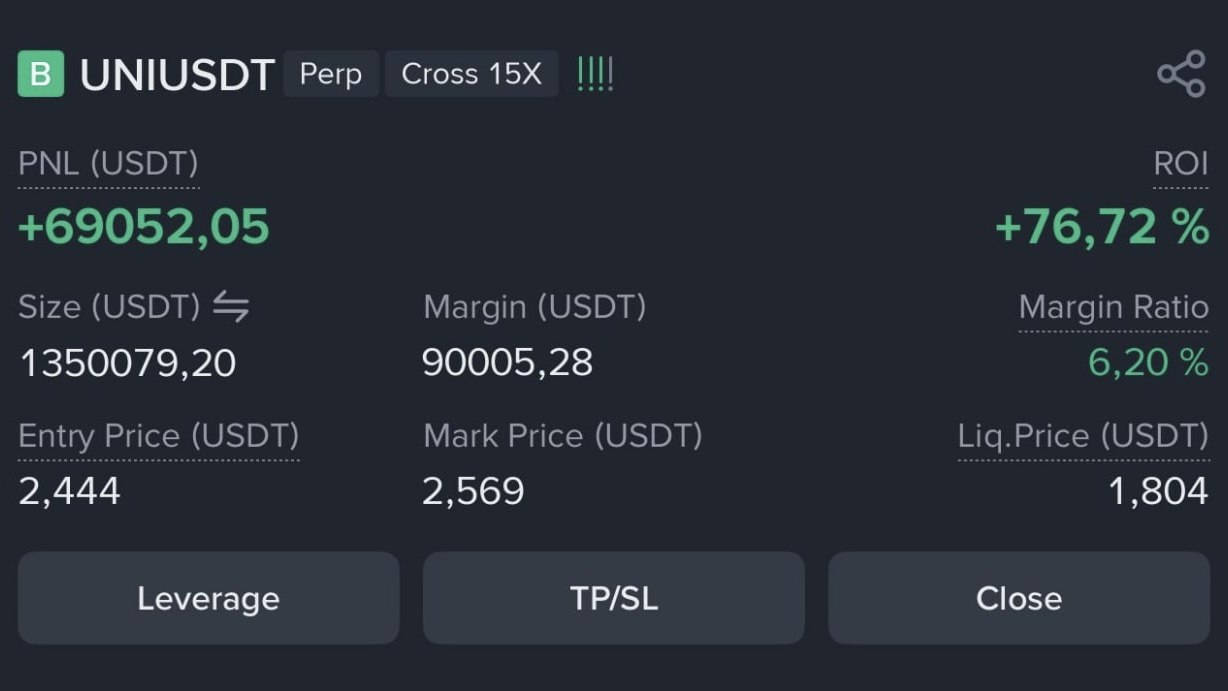Tap the Liq.Price (USDT) label
1228x691 pixels.
1083,436
